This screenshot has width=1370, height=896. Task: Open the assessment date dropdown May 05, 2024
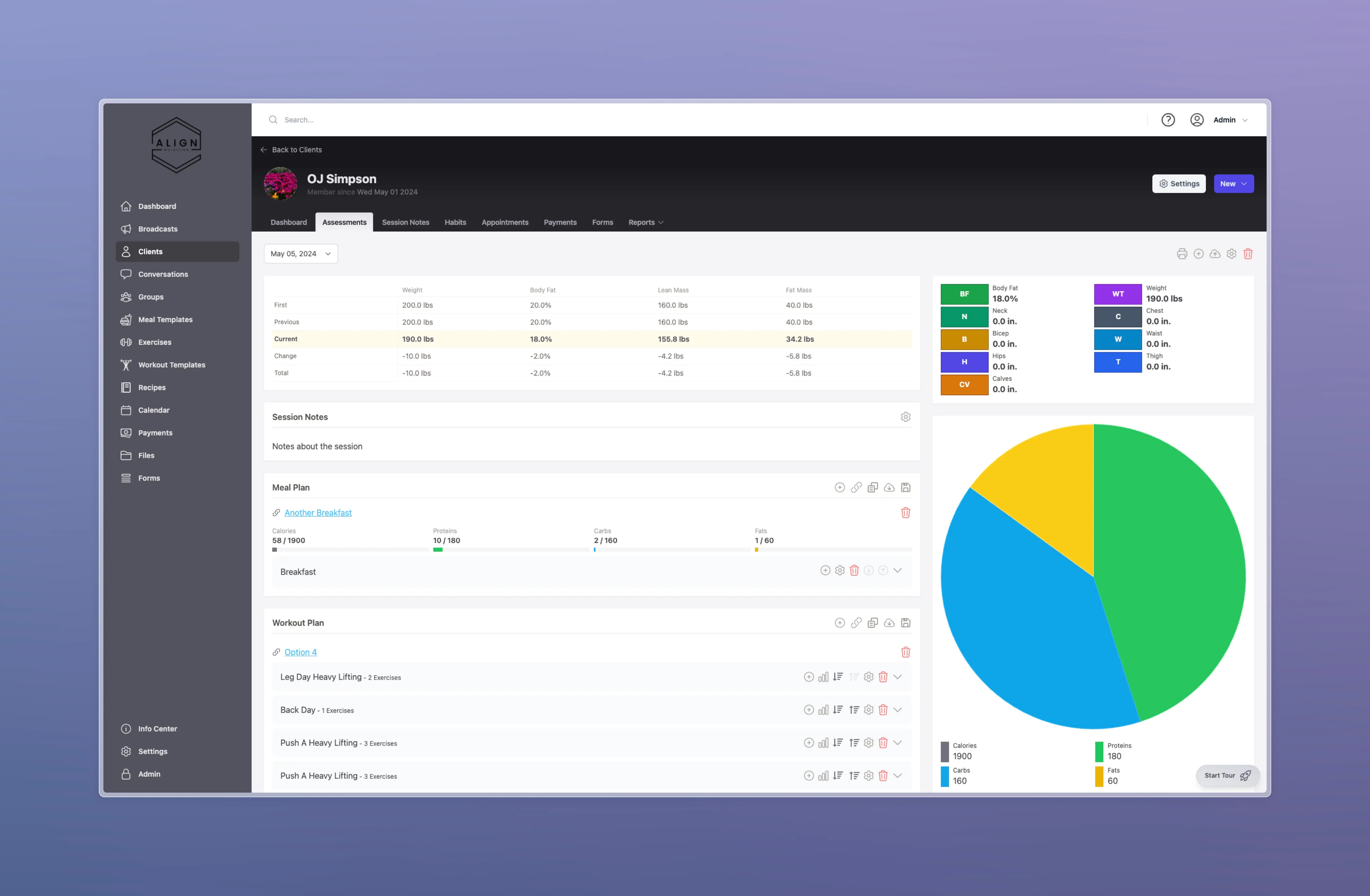300,254
